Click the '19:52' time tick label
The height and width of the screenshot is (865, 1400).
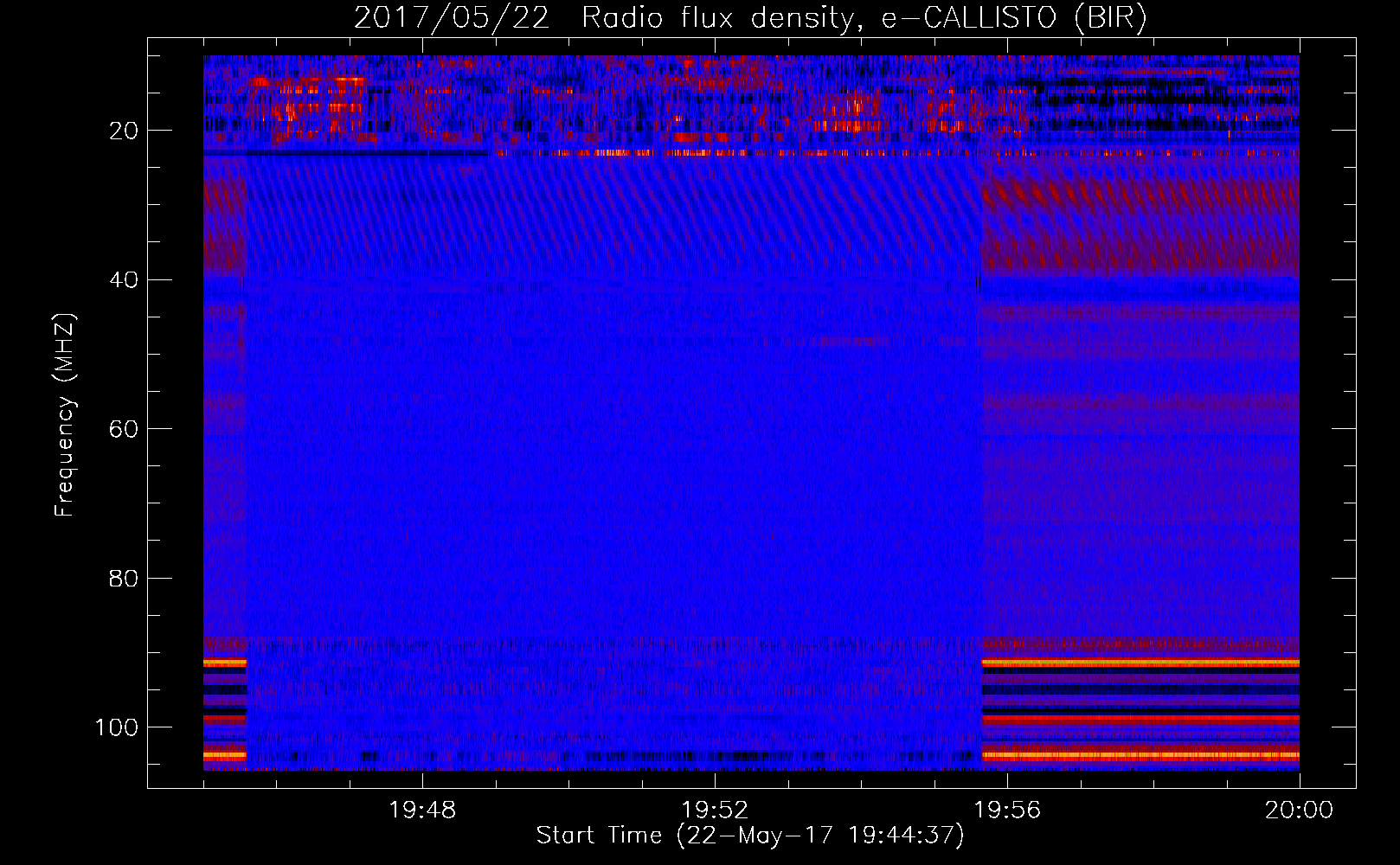click(x=715, y=811)
